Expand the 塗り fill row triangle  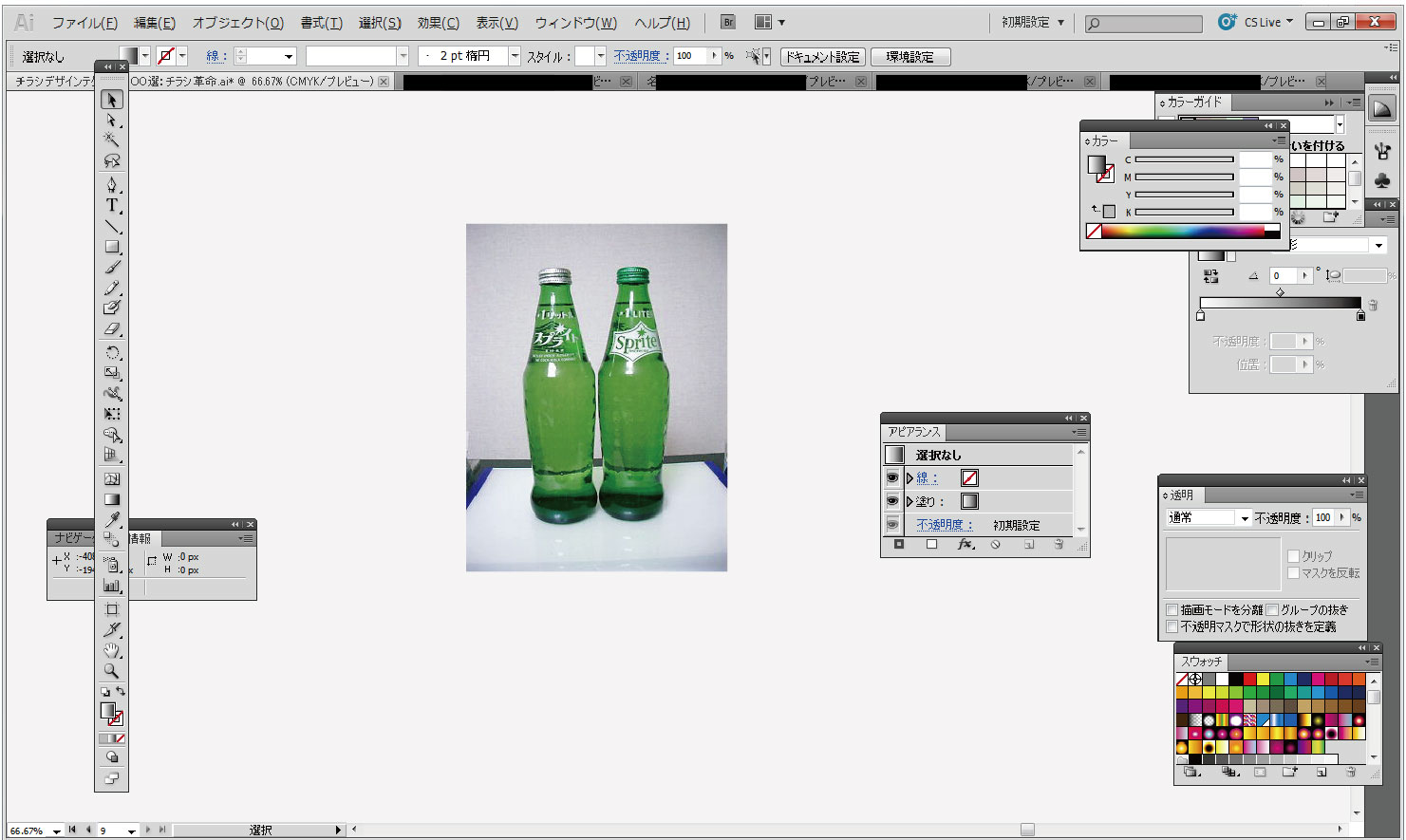909,501
